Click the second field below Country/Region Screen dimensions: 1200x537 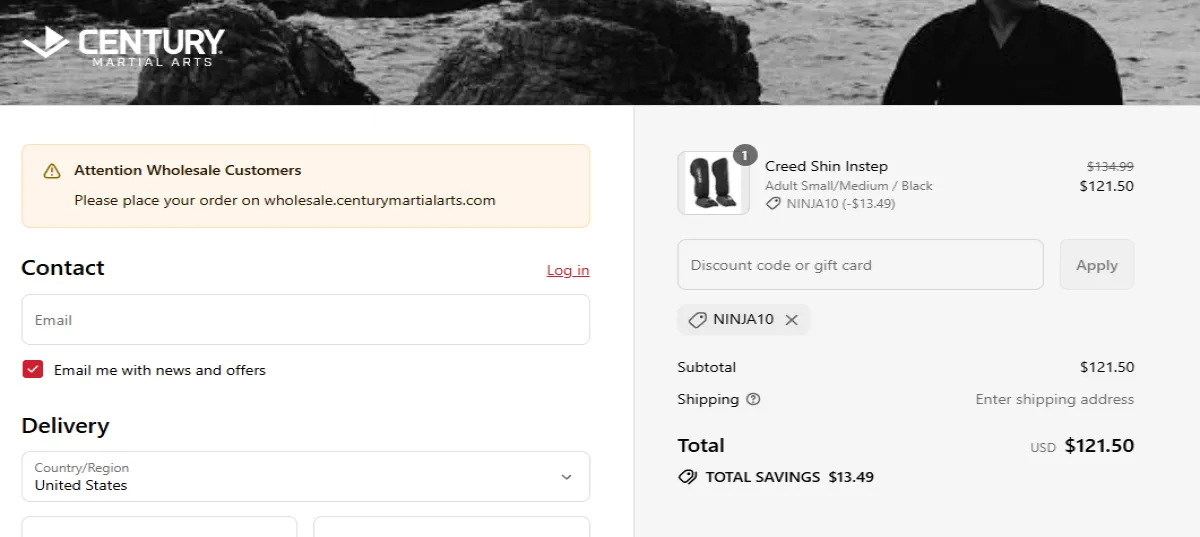(x=451, y=527)
